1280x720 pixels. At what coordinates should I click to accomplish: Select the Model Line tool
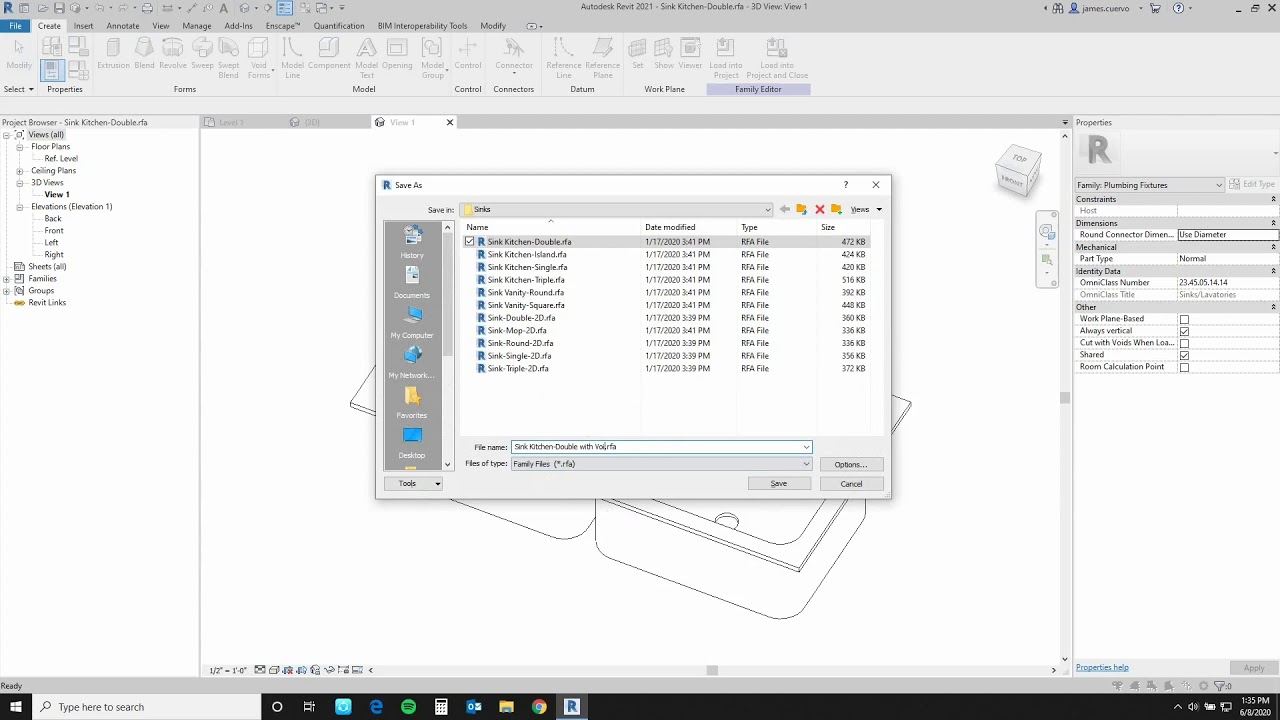(292, 58)
